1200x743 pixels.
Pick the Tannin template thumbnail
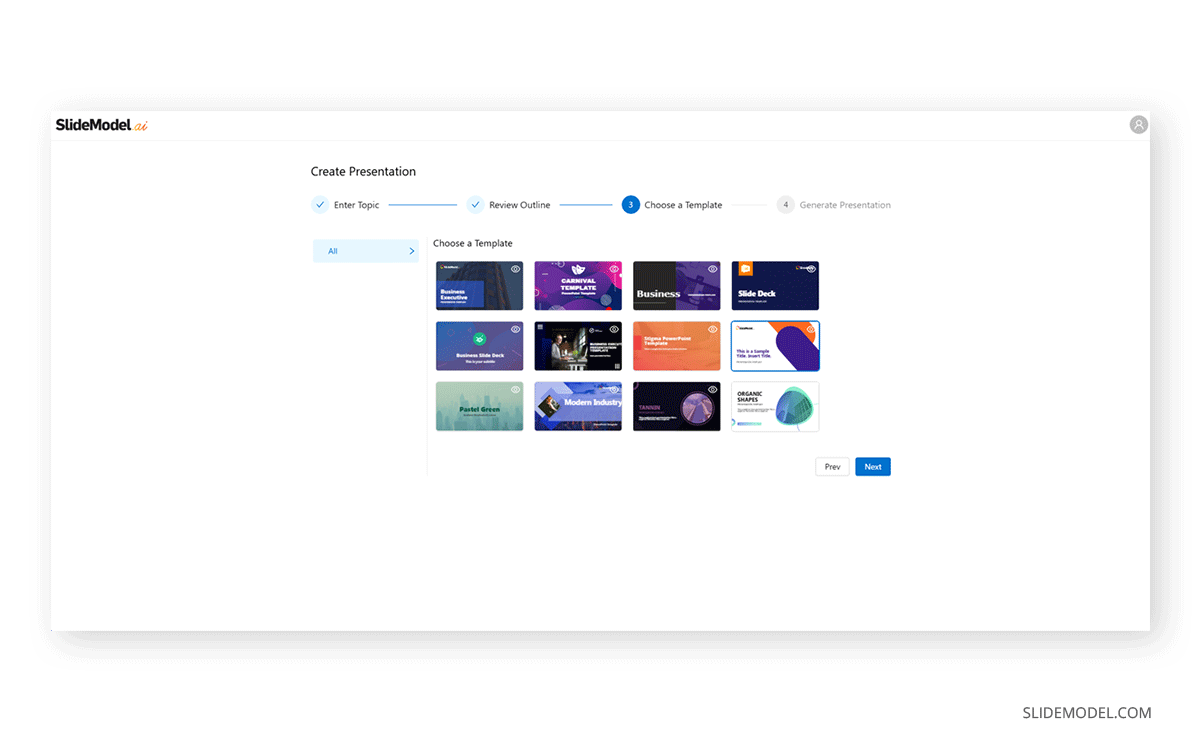tap(676, 406)
